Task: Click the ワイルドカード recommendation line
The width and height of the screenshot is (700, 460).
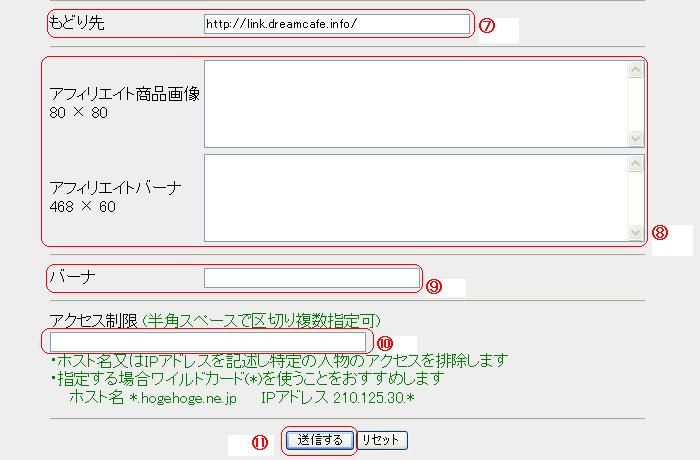Action: 247,378
